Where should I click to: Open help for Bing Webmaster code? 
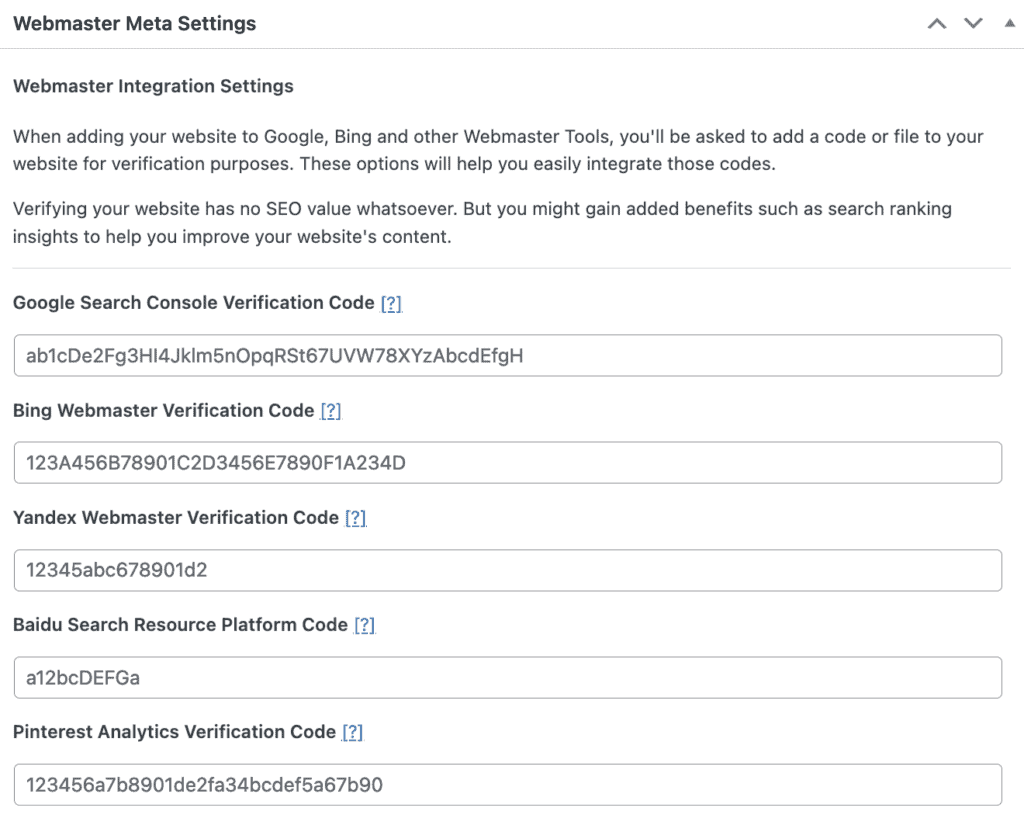pyautogui.click(x=331, y=411)
